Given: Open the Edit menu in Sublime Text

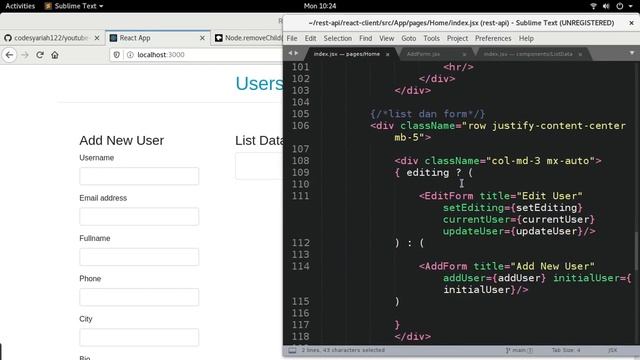Looking at the screenshot, I should 310,38.
